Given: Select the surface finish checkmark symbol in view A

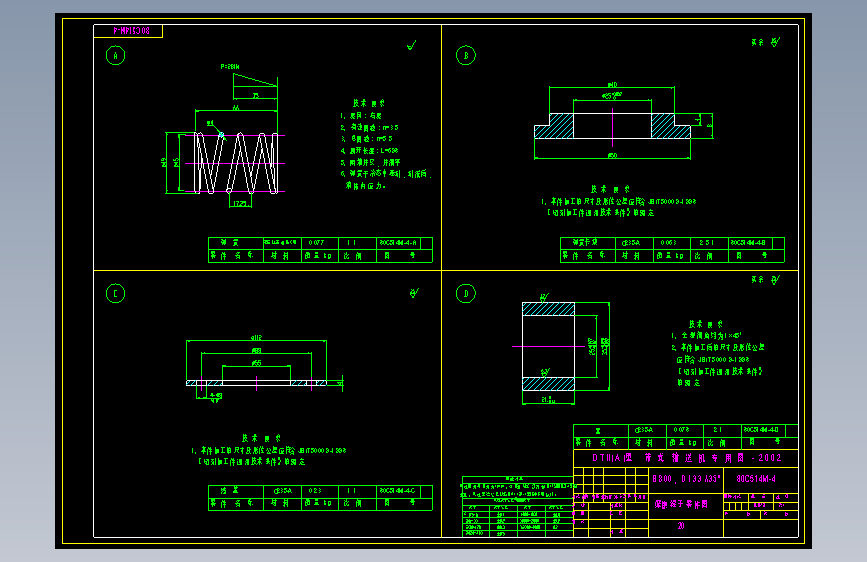Looking at the screenshot, I should tap(411, 45).
